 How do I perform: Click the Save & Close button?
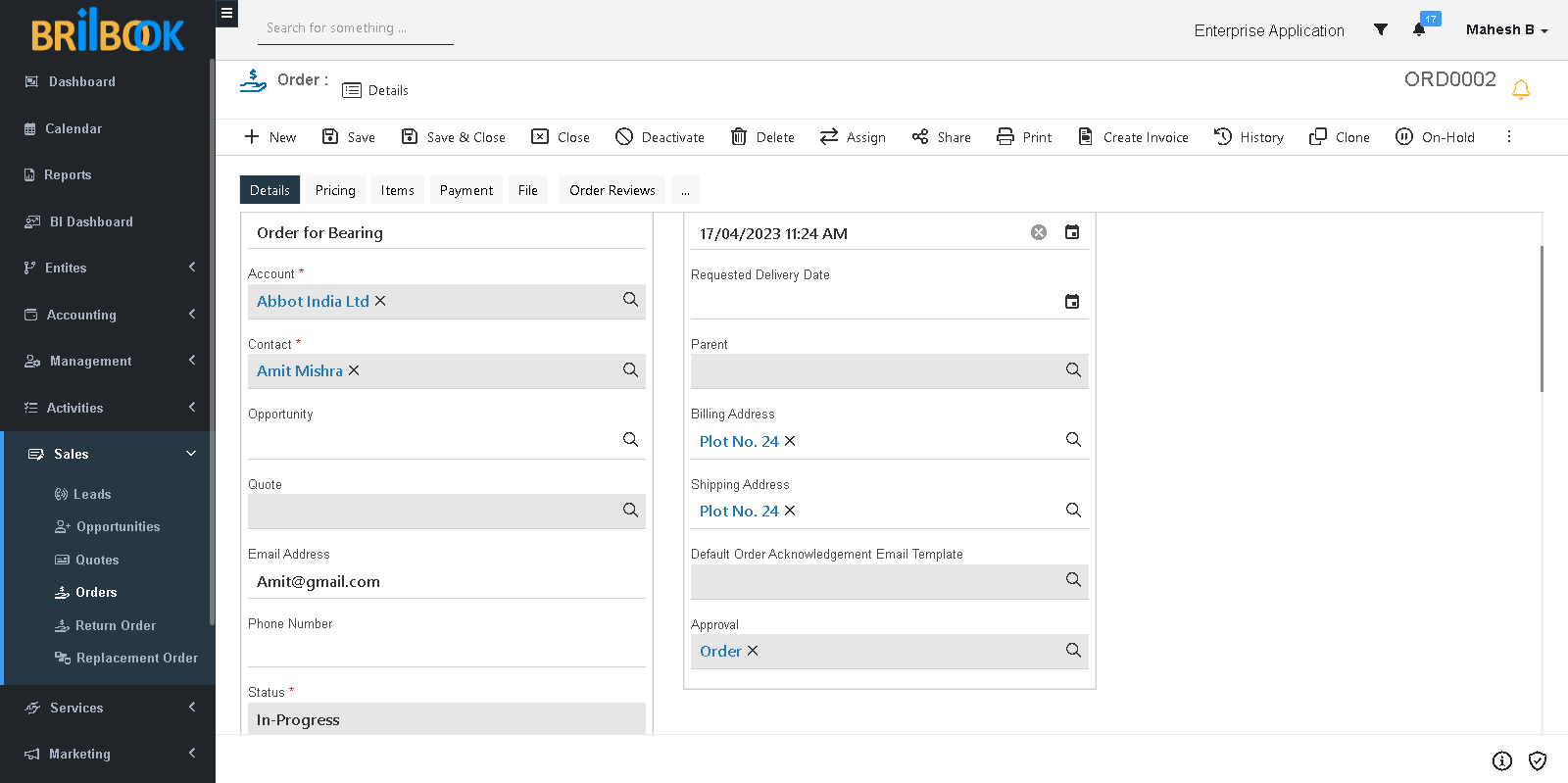[453, 137]
